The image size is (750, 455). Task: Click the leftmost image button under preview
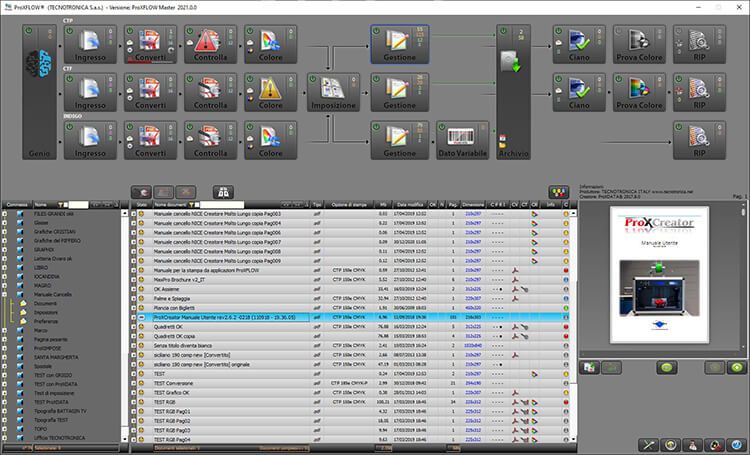pos(590,367)
